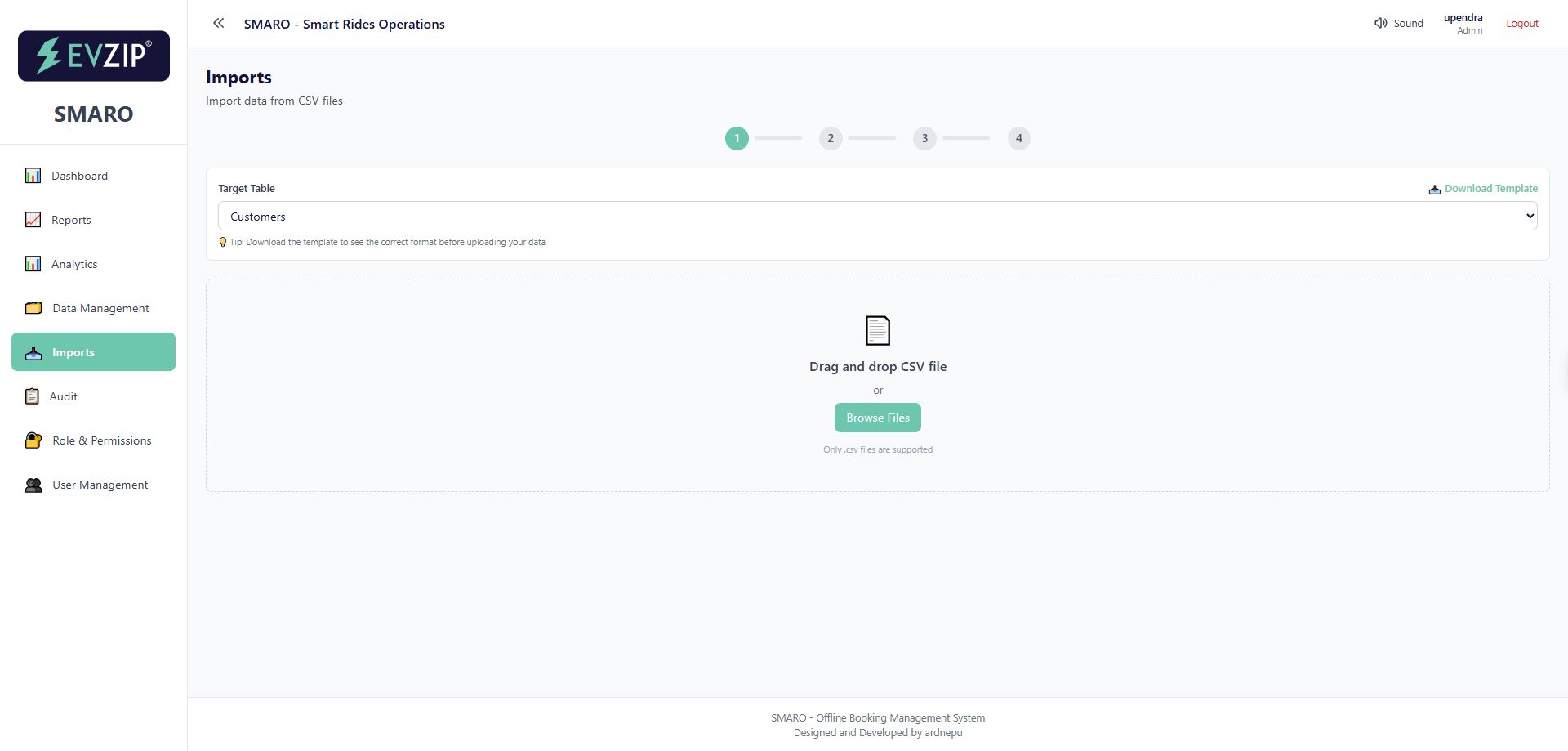Select the Dashboard icon in the sidebar

point(33,175)
